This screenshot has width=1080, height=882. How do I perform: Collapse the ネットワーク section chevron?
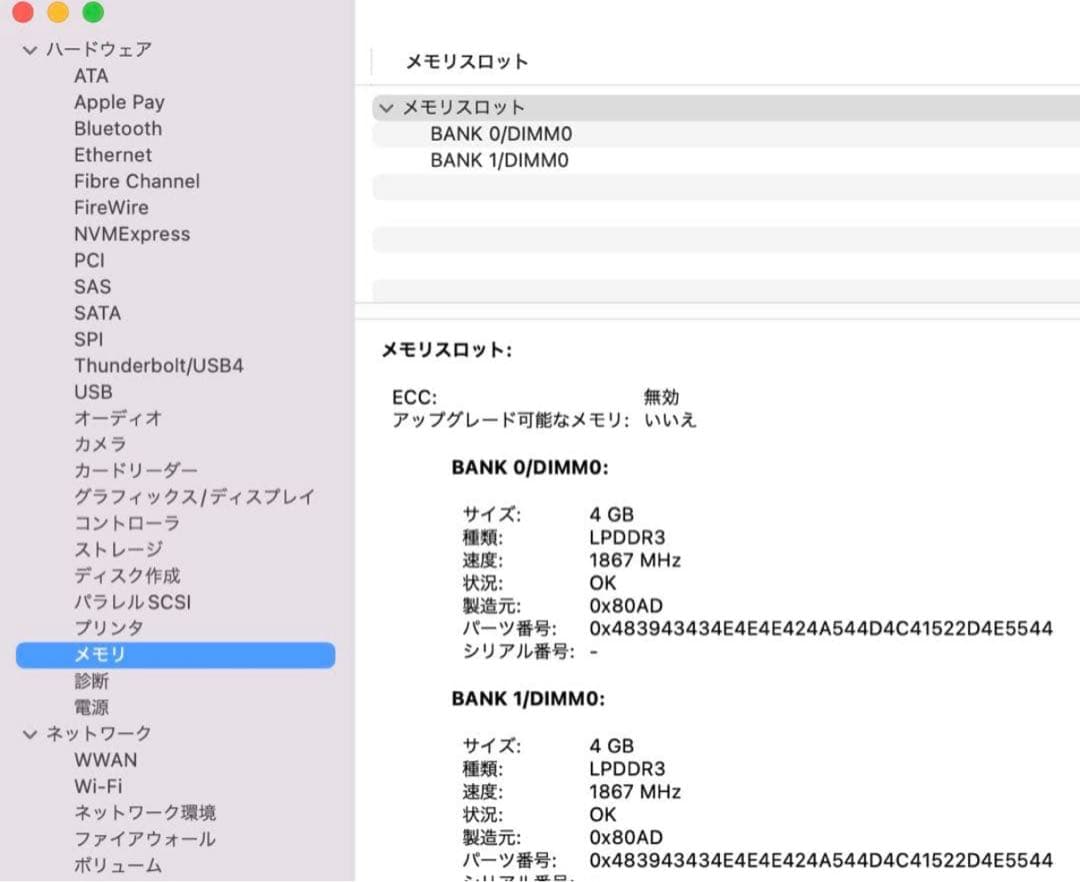(x=30, y=734)
